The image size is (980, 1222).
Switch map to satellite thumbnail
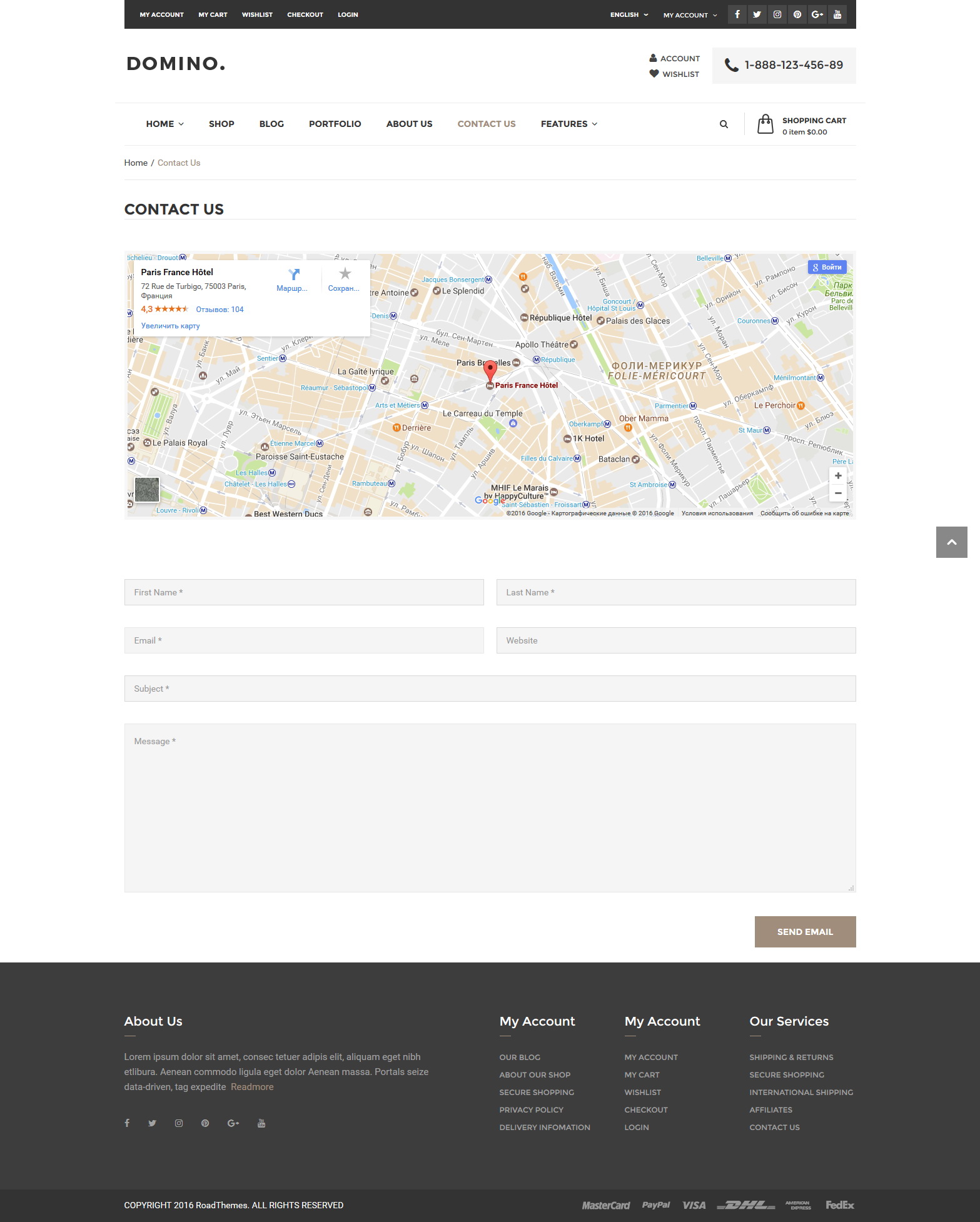pos(147,490)
